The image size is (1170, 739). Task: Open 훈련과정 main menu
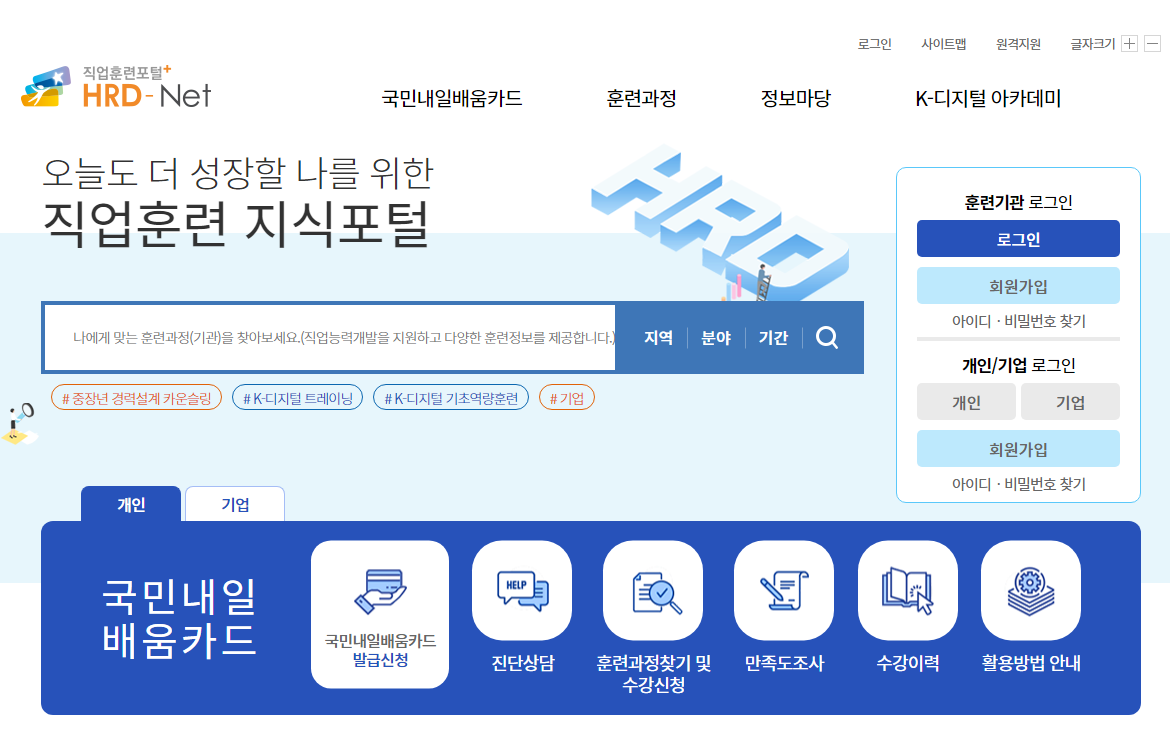click(641, 99)
